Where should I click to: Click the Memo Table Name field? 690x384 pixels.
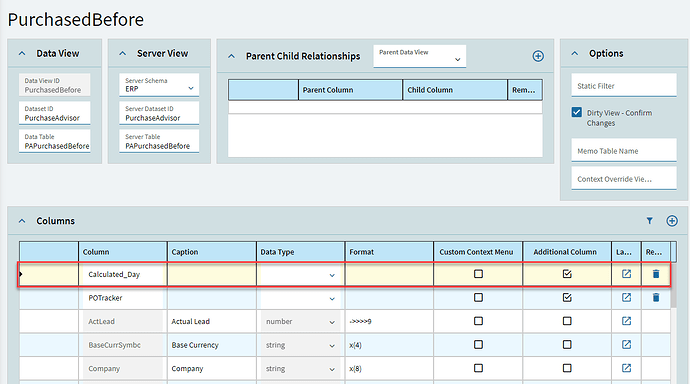(624, 150)
